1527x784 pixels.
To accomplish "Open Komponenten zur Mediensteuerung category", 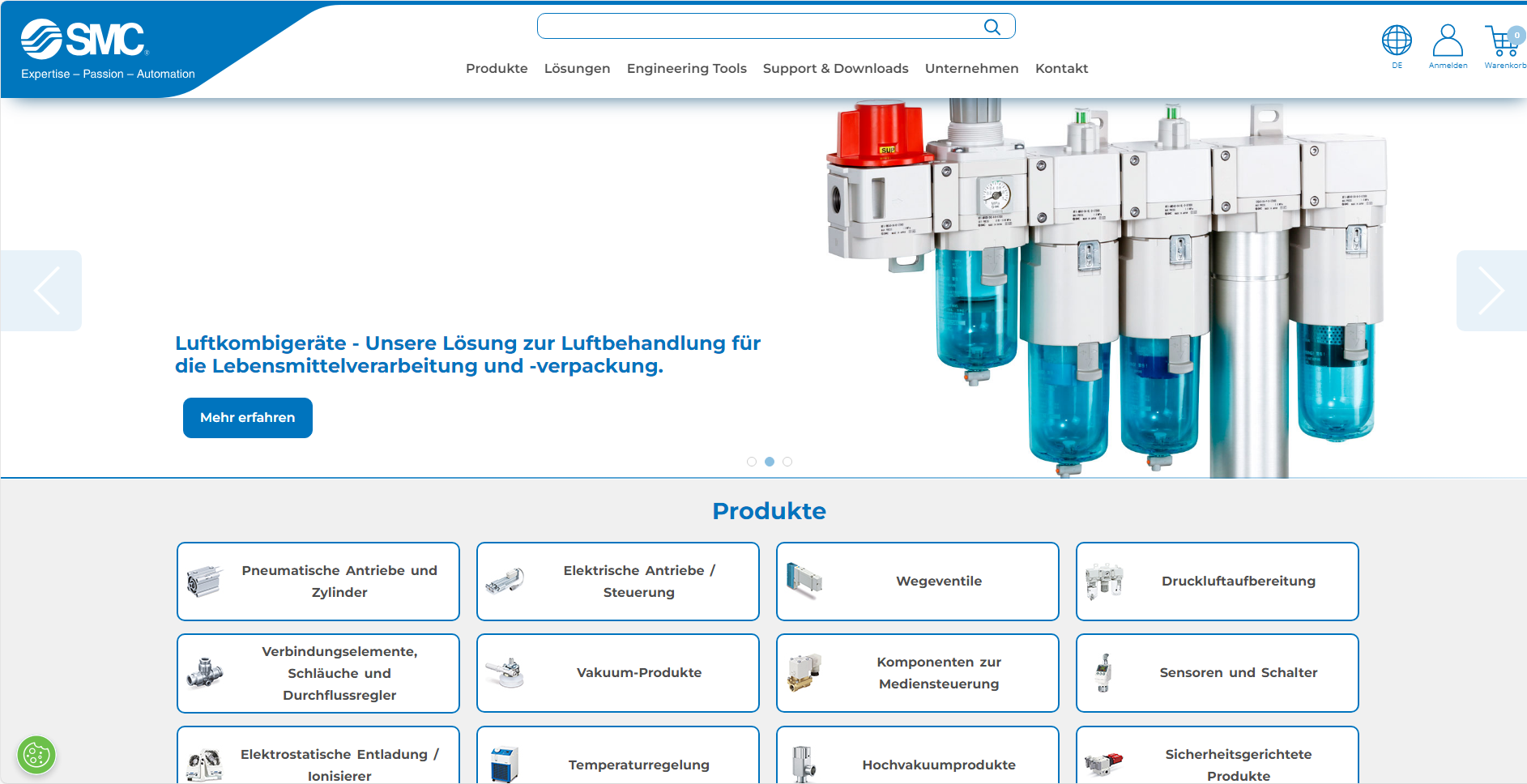I will 918,673.
